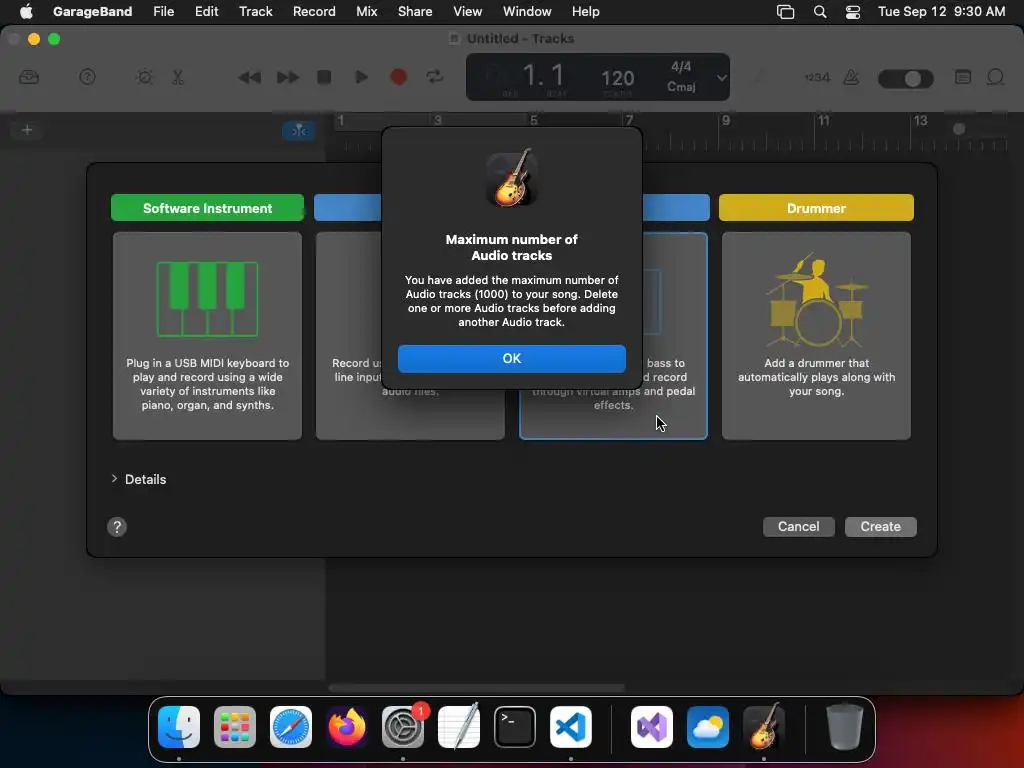Open help with the question mark button
The image size is (1024, 768).
tap(117, 527)
